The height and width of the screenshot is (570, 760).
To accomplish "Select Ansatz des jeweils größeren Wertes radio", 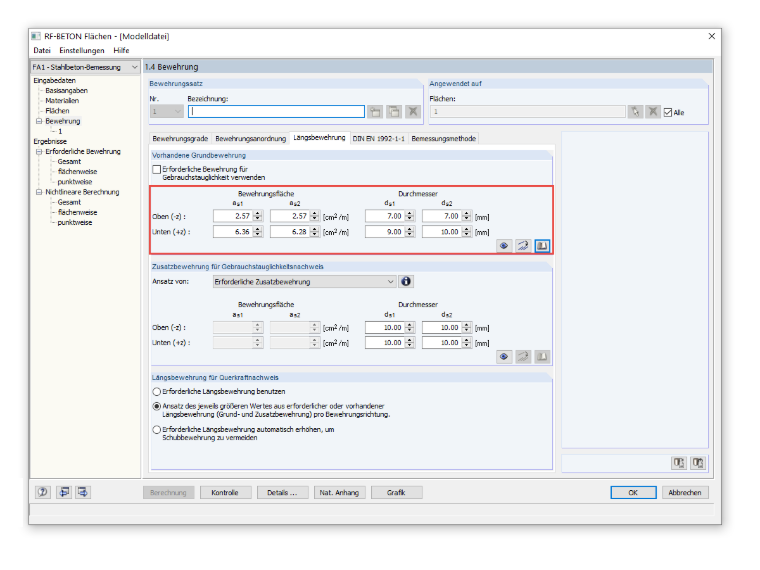I will click(157, 406).
